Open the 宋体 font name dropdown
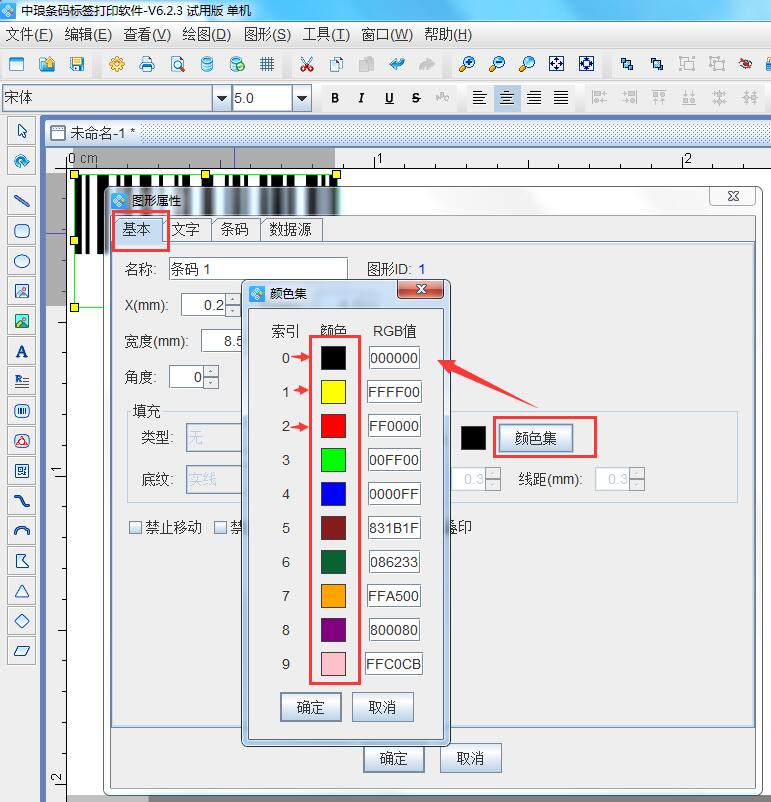The width and height of the screenshot is (771, 802). (x=221, y=98)
